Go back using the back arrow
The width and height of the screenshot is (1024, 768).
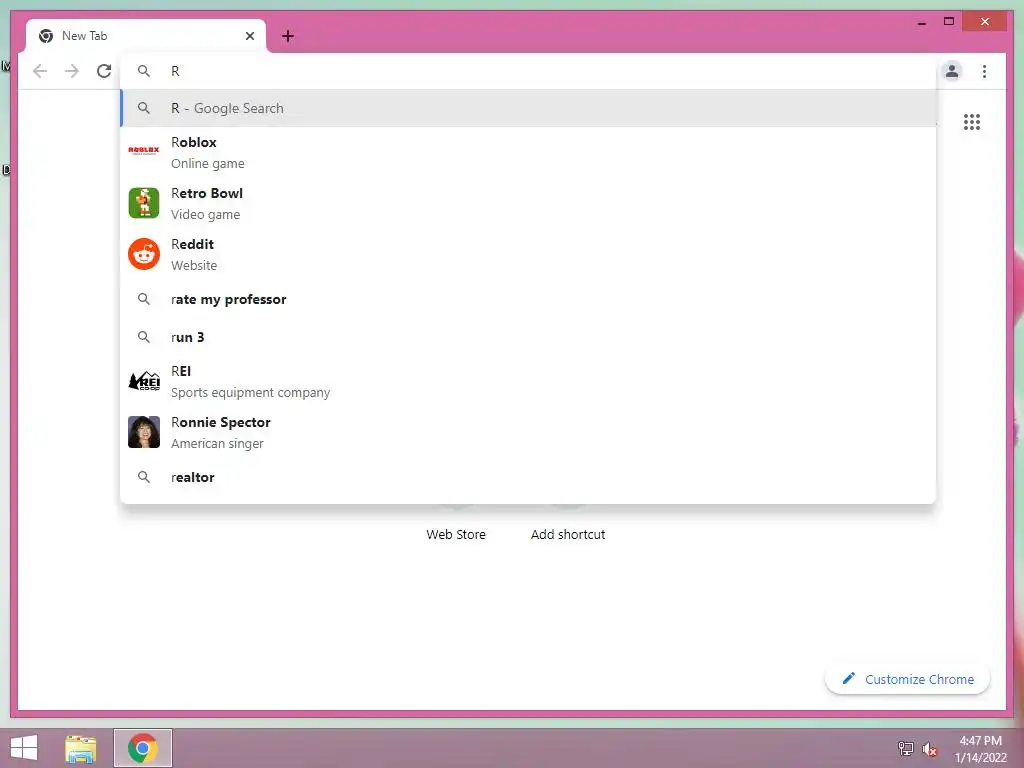pos(40,71)
